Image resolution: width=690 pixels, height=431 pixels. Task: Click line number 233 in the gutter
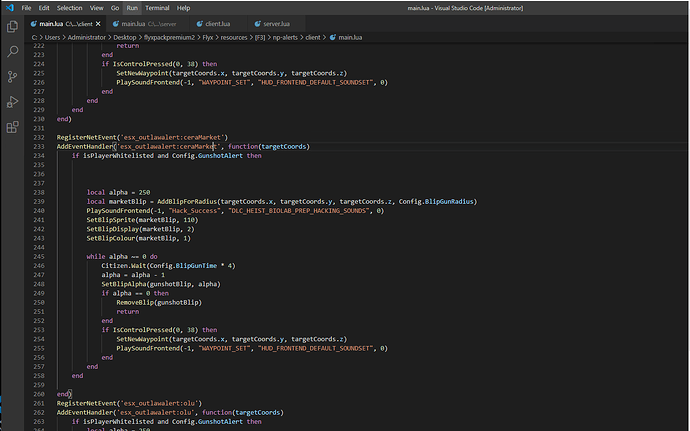(38, 146)
